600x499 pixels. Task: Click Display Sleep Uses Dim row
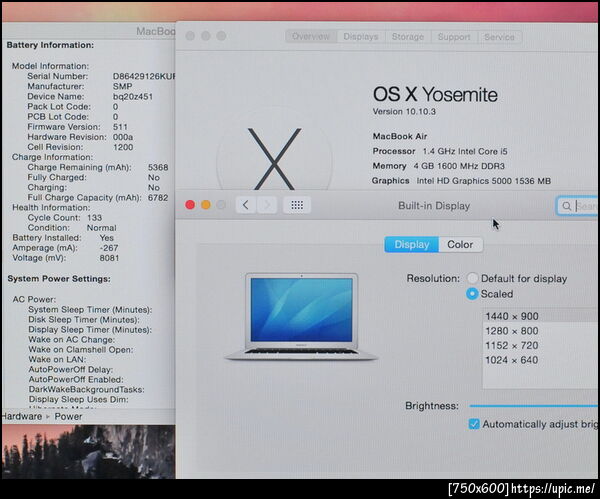coord(78,399)
